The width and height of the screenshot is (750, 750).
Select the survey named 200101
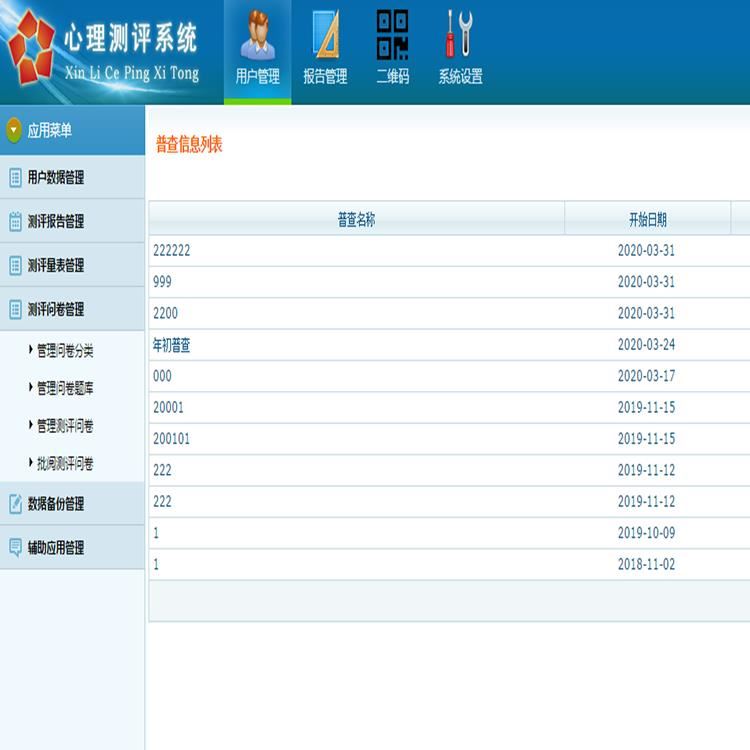tap(171, 439)
